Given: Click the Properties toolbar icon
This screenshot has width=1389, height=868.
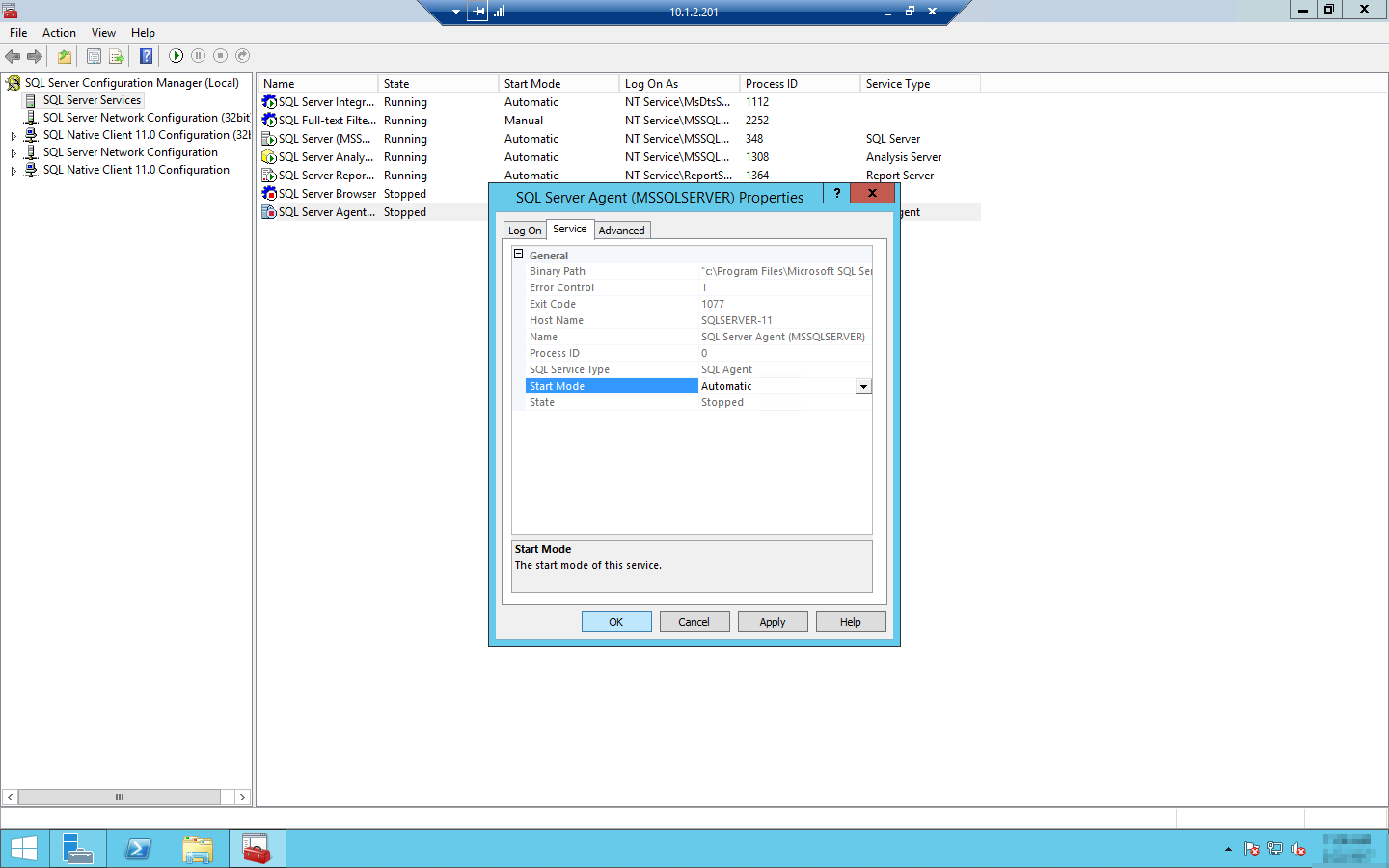Looking at the screenshot, I should [94, 55].
